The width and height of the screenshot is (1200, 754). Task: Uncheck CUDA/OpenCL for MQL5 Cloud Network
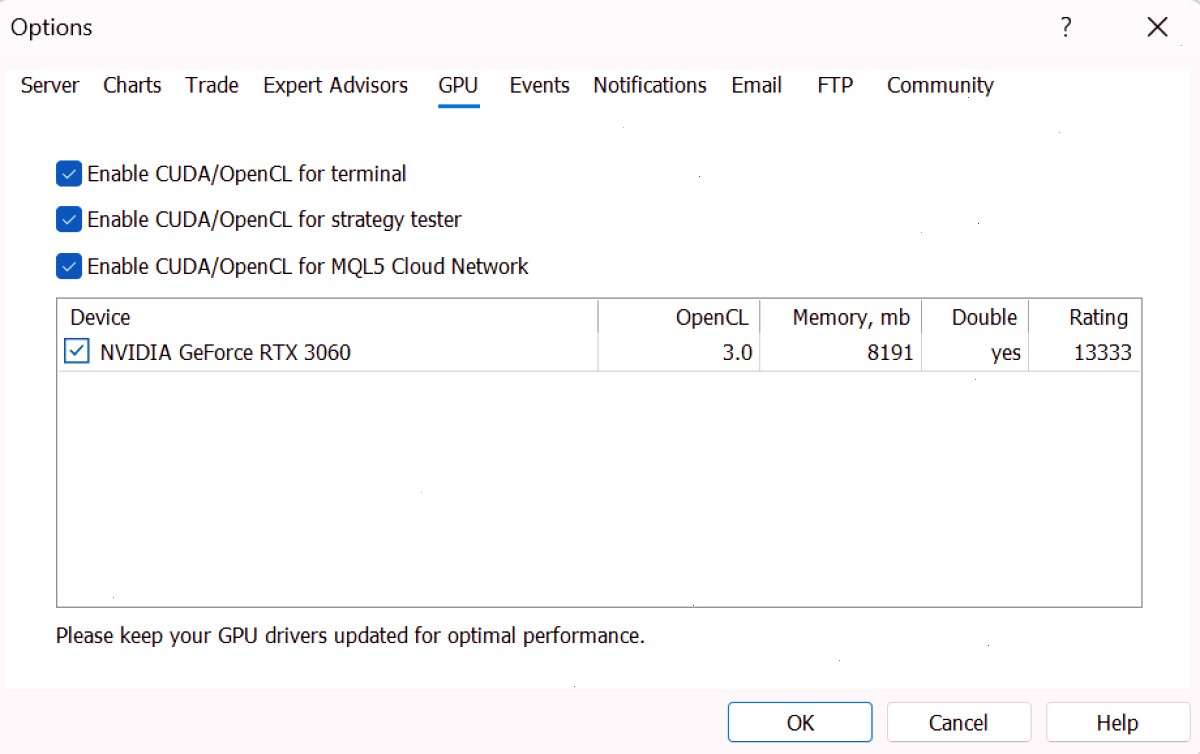(69, 266)
